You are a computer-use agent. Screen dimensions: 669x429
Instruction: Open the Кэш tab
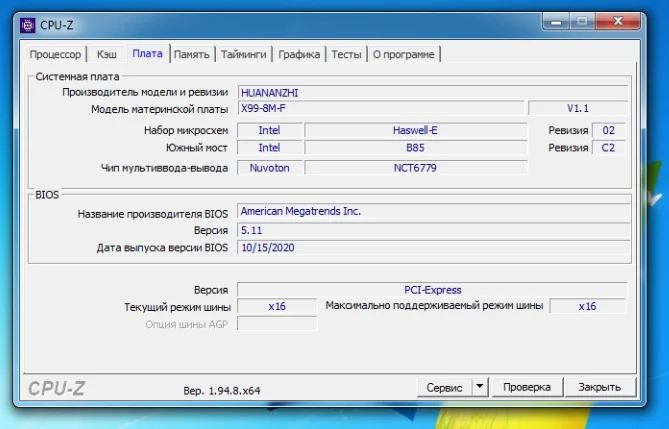pos(107,54)
